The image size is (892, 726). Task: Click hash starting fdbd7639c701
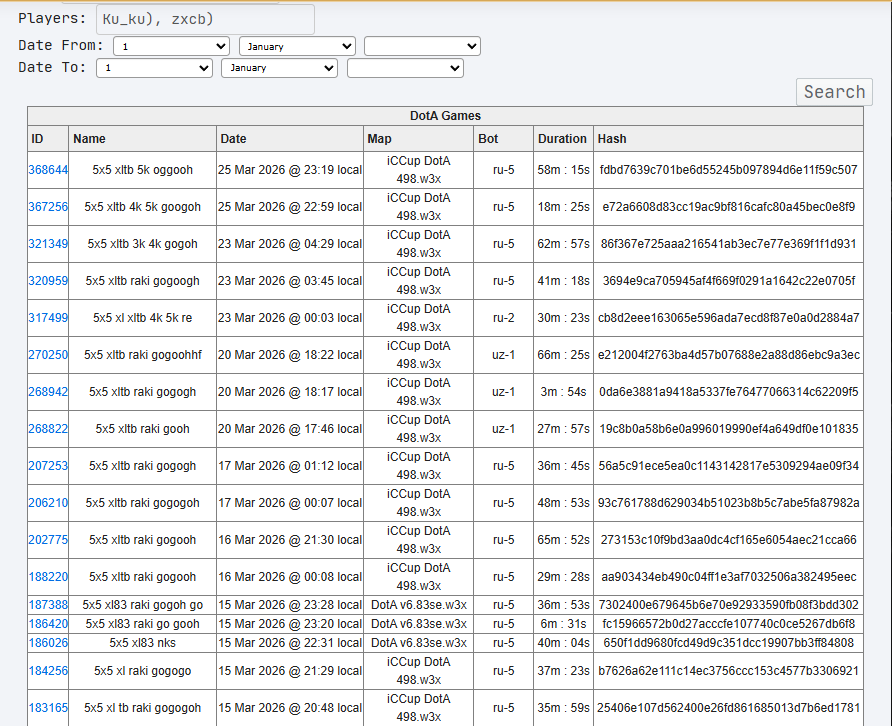tap(728, 170)
